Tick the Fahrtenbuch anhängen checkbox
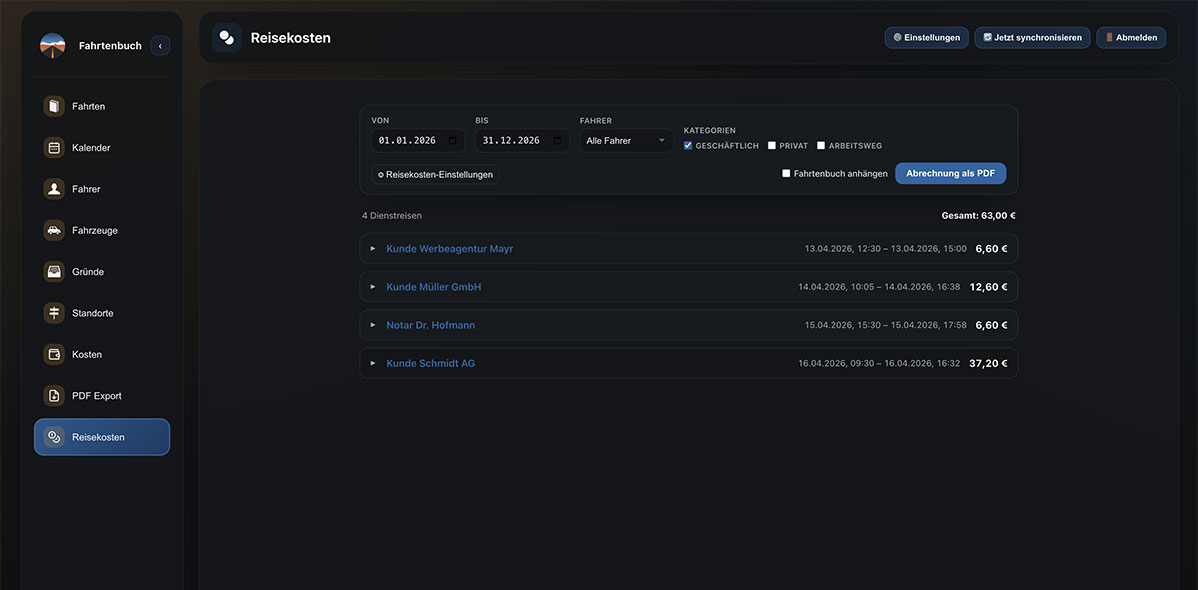The width and height of the screenshot is (1198, 590). pos(786,173)
